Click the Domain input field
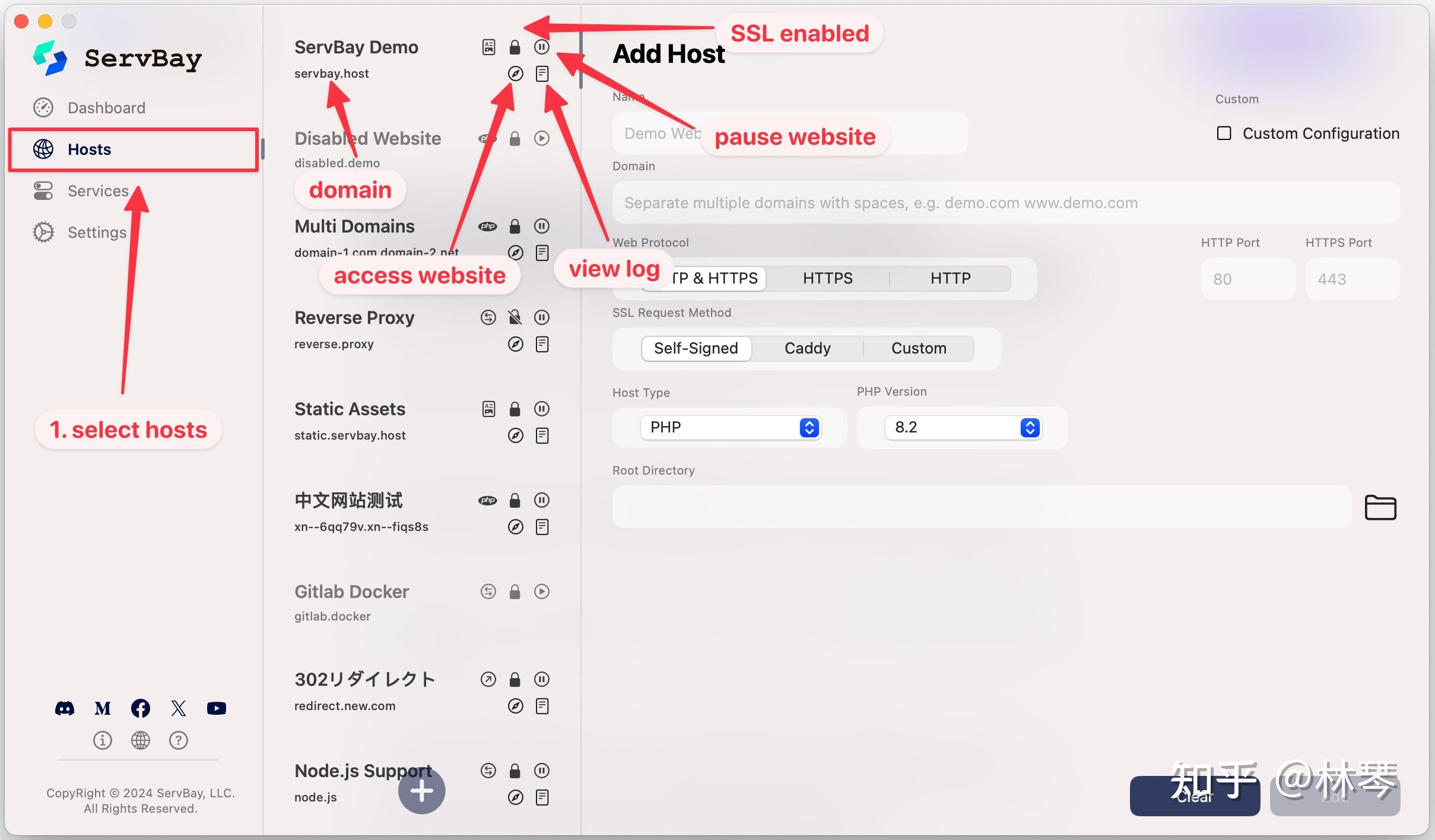1435x840 pixels. point(1003,202)
